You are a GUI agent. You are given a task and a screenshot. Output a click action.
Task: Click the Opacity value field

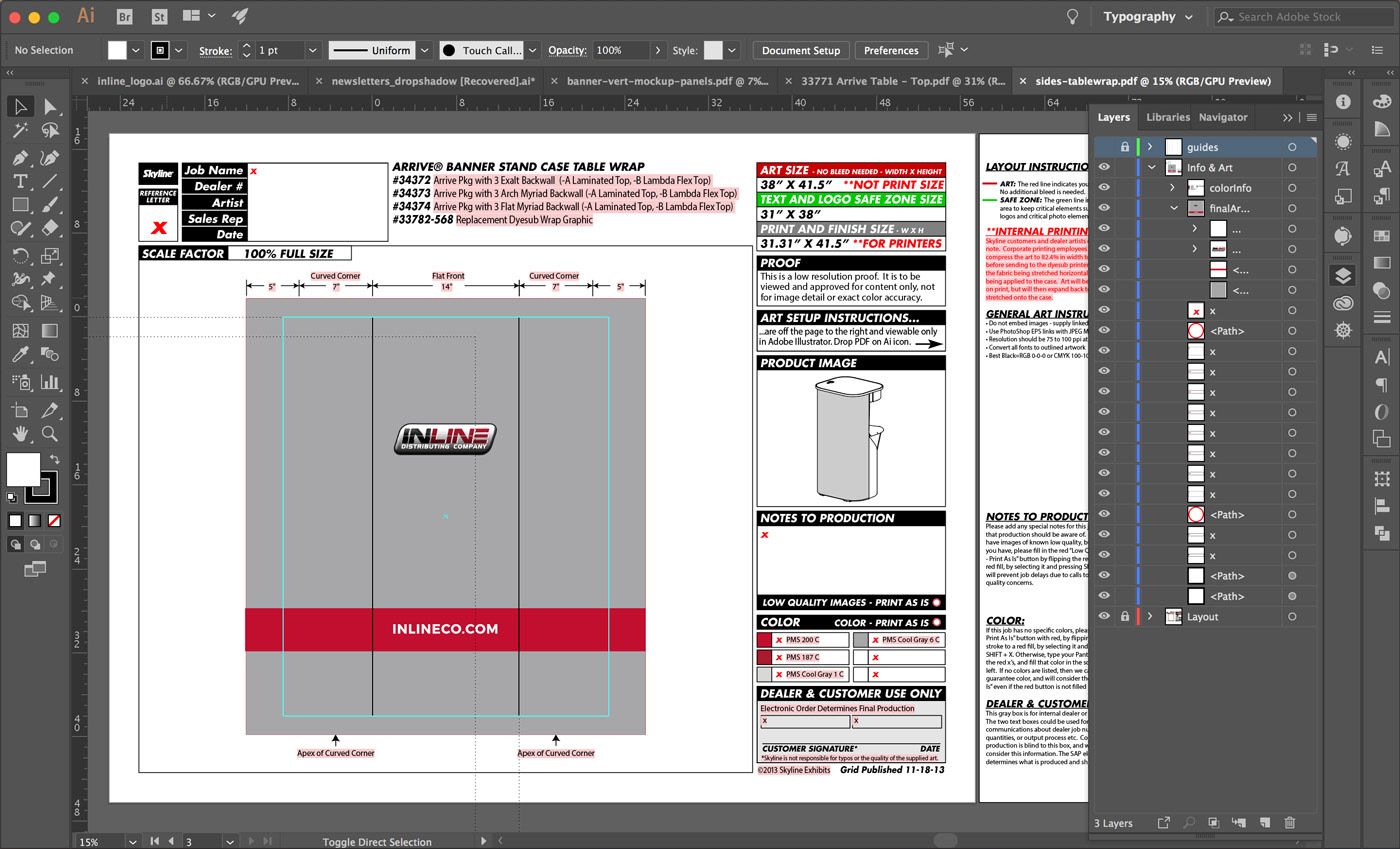pyautogui.click(x=620, y=50)
